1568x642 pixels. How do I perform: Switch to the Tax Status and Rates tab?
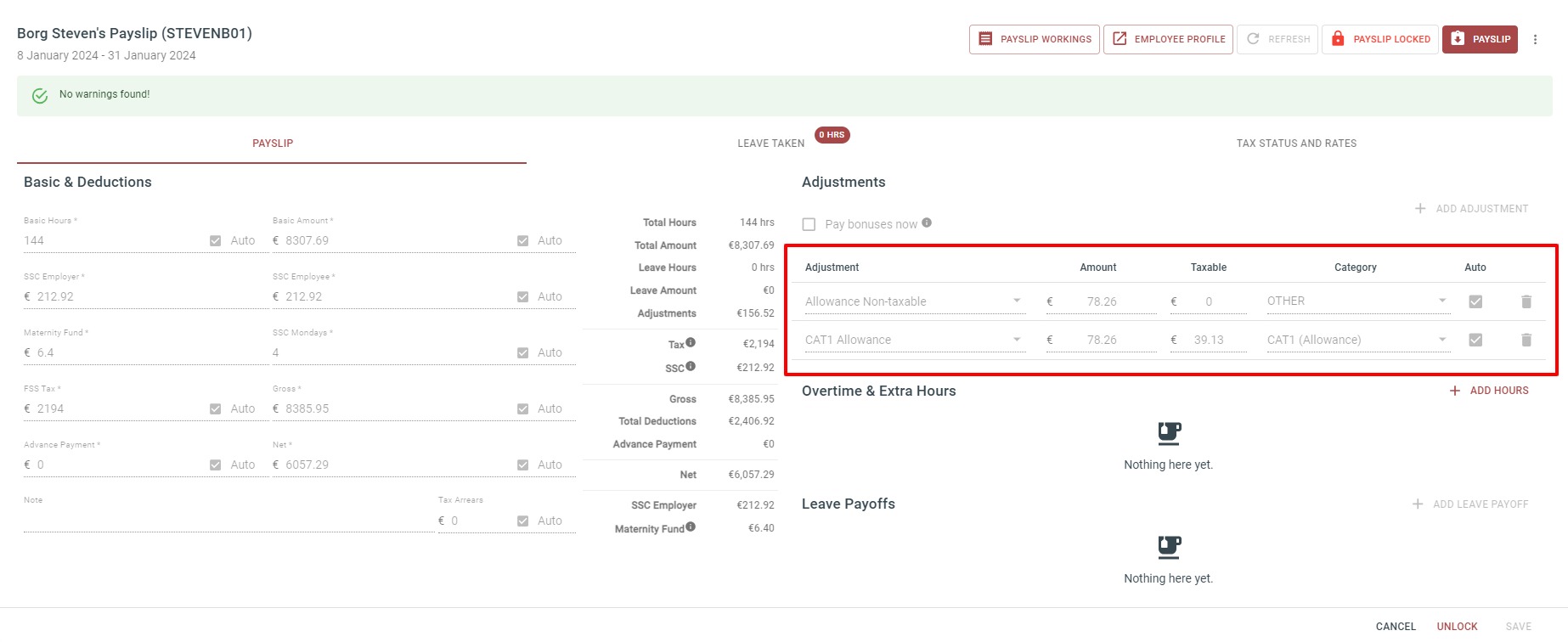tap(1296, 144)
